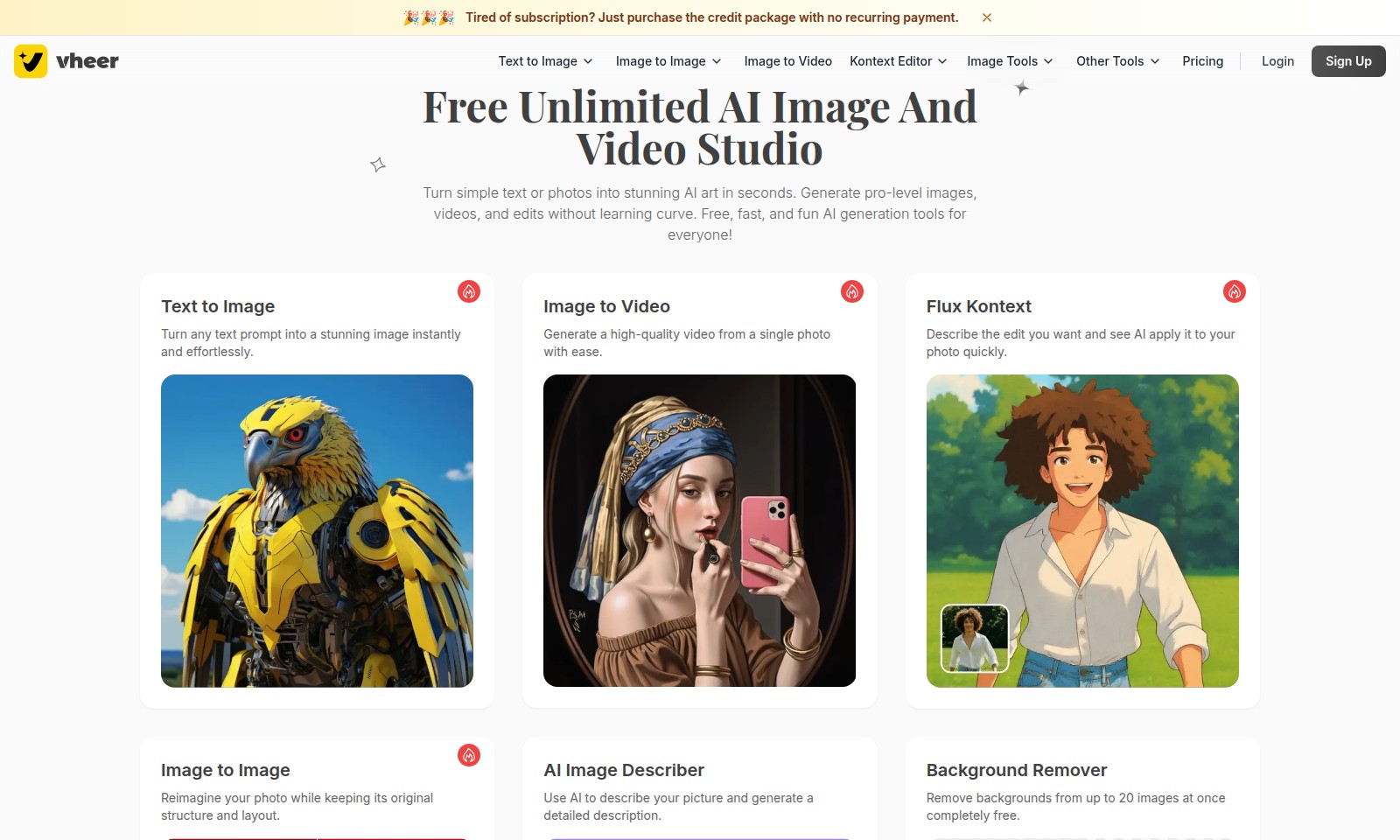
Task: Open the credit package promo banner text
Action: [712, 17]
